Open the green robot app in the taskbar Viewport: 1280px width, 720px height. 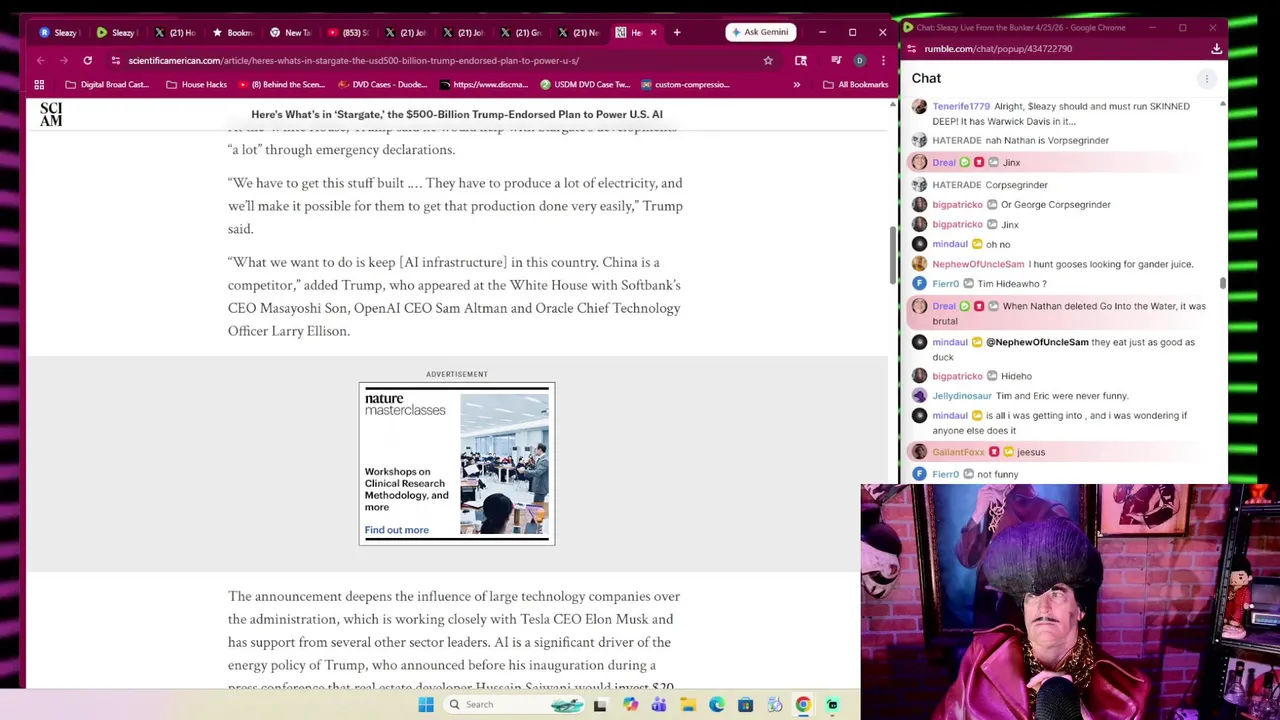832,705
